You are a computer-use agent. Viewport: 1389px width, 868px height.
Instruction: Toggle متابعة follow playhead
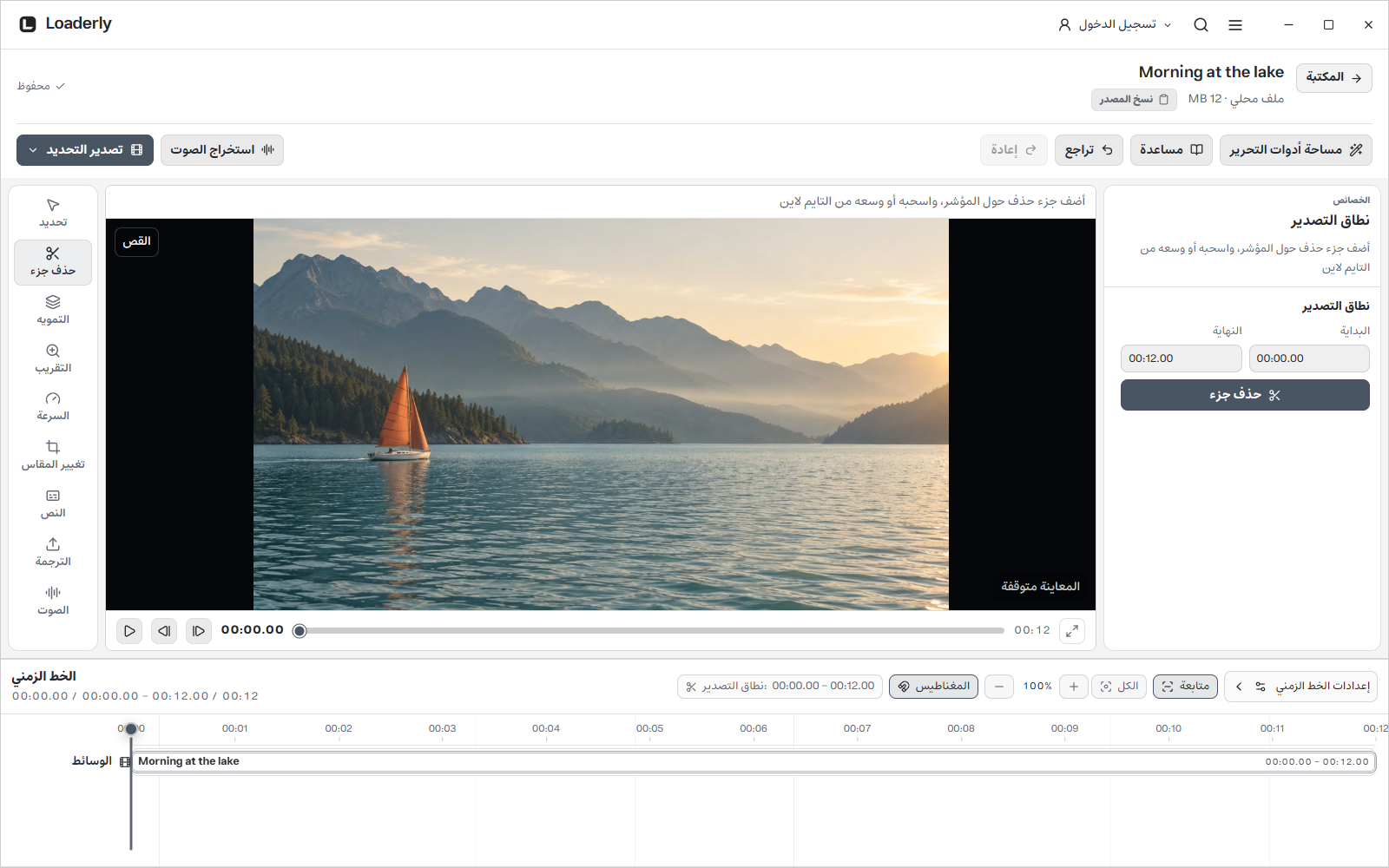coord(1186,687)
